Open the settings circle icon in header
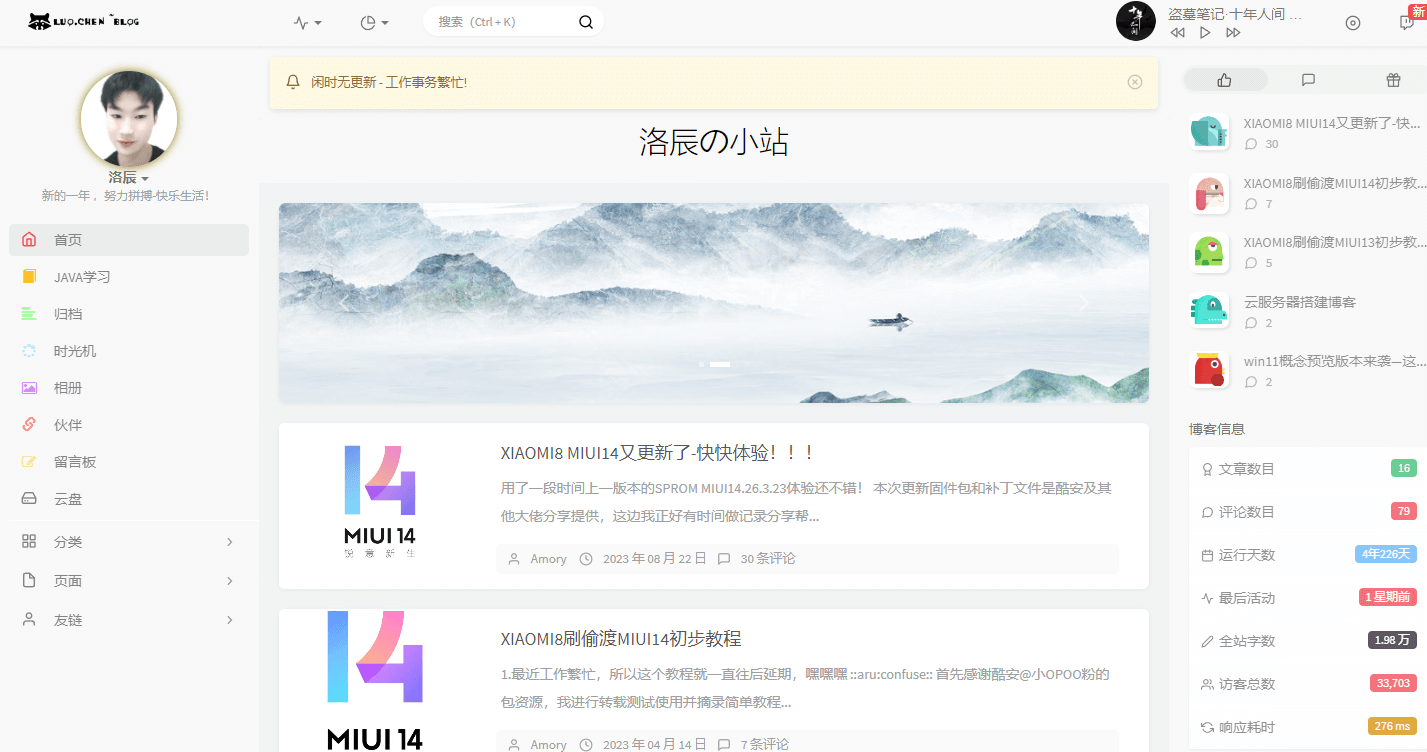Image resolution: width=1427 pixels, height=752 pixels. pyautogui.click(x=1353, y=23)
